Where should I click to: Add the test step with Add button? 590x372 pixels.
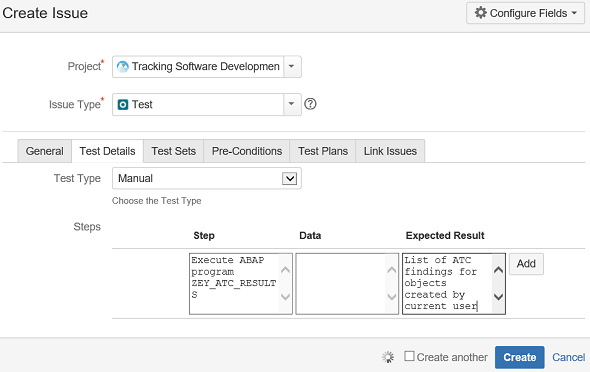click(x=526, y=264)
